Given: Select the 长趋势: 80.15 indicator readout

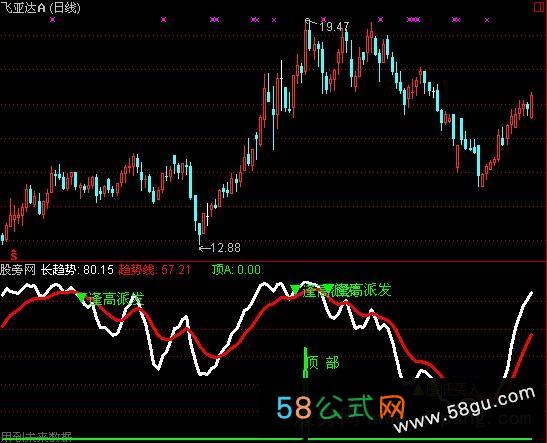Looking at the screenshot, I should click(77, 270).
